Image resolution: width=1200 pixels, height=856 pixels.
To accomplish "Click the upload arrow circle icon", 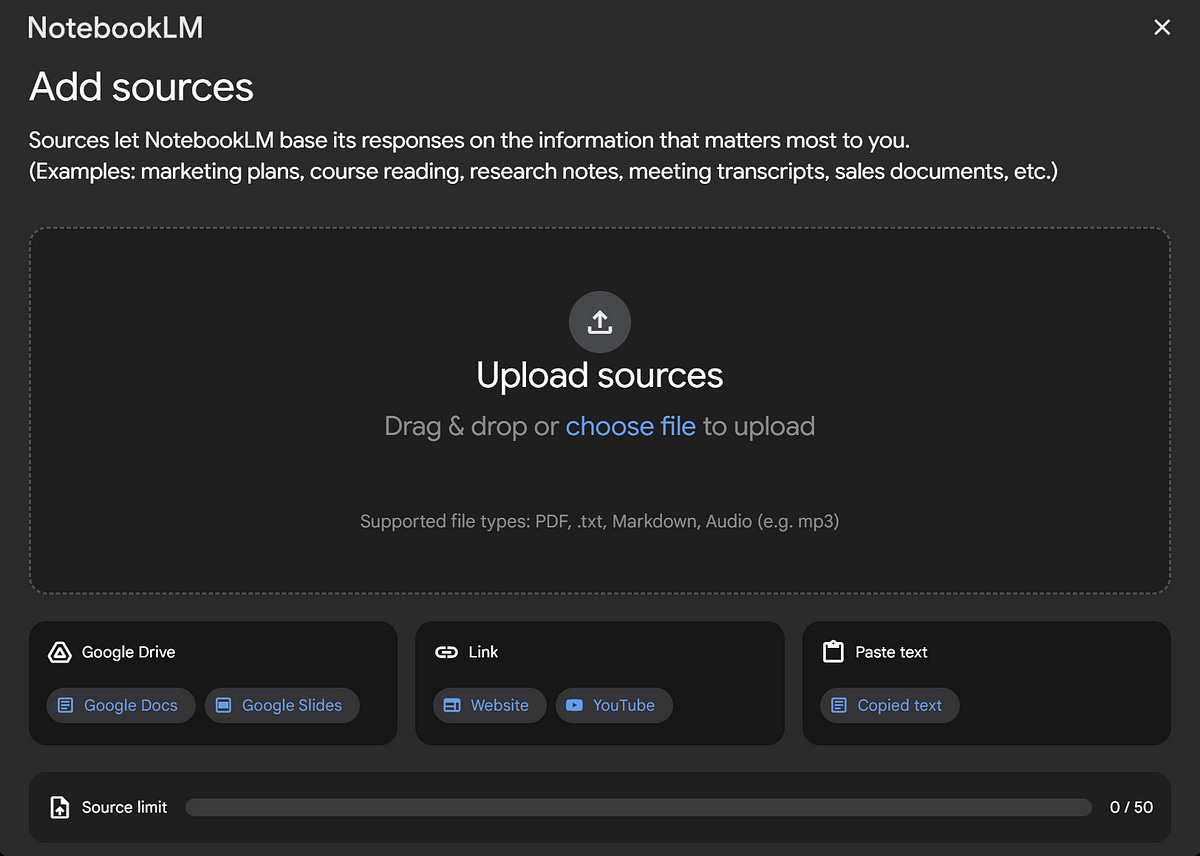I will click(x=599, y=322).
